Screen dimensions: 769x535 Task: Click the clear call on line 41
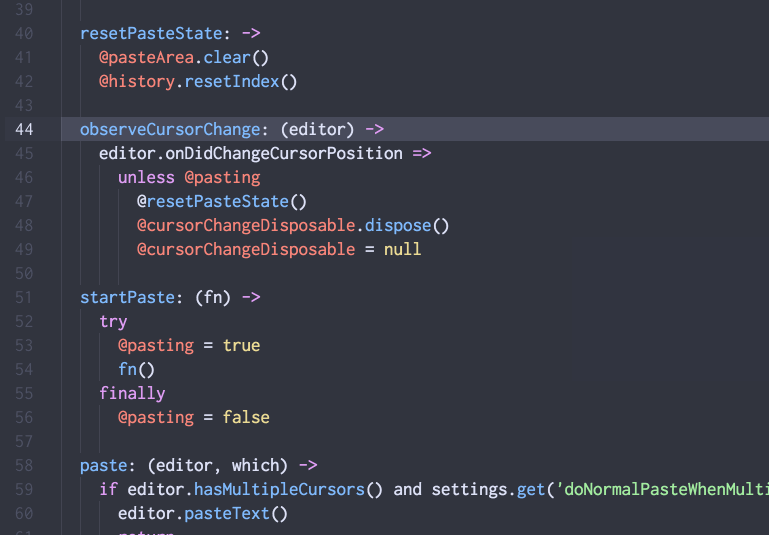tap(227, 57)
